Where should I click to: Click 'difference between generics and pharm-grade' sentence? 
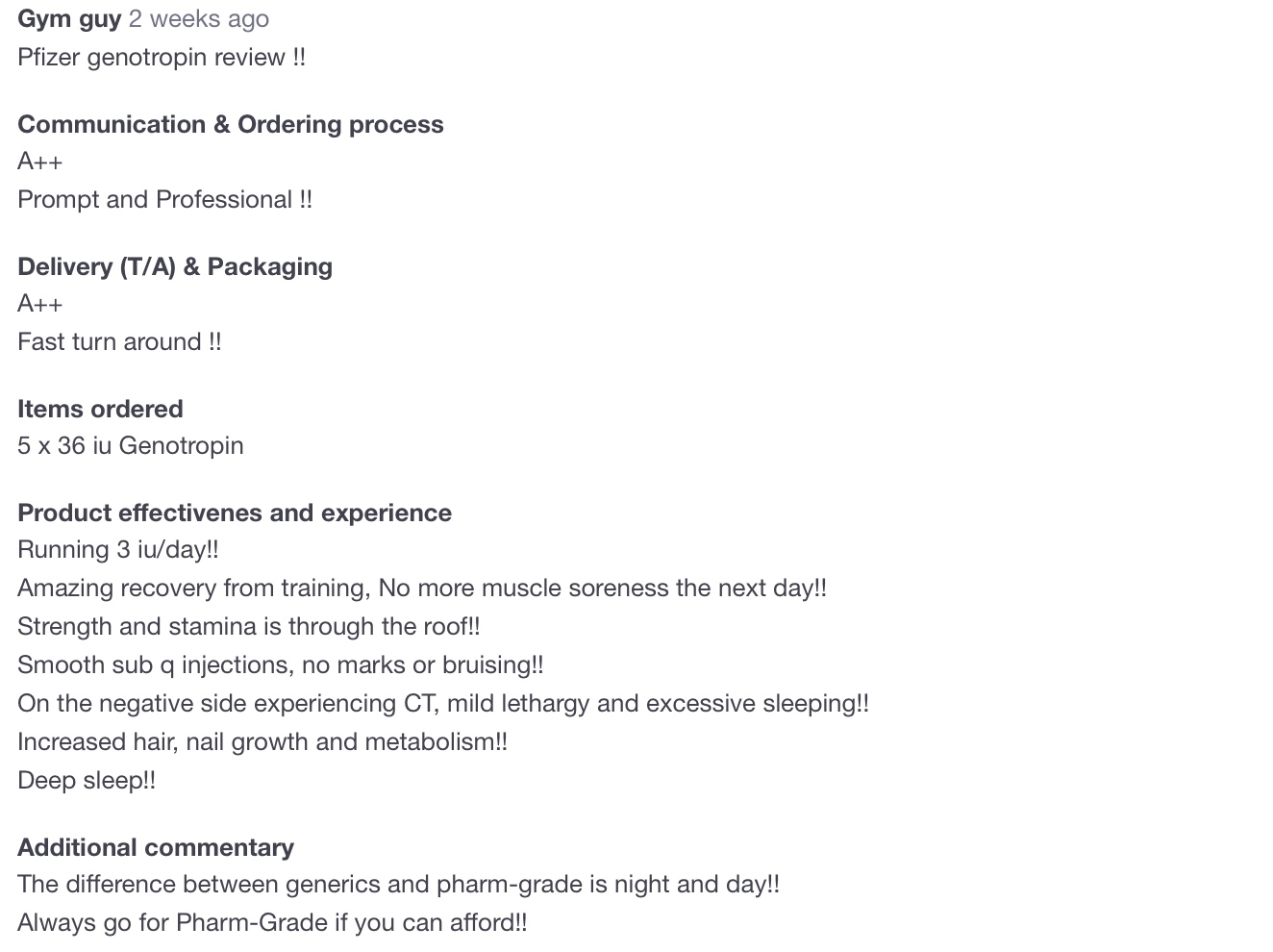click(x=398, y=885)
